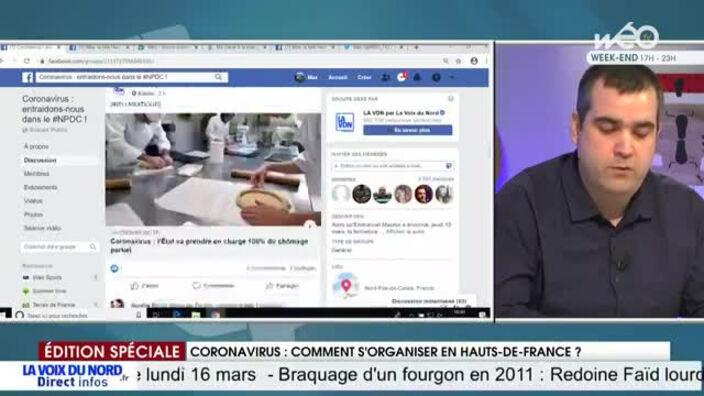
Task: Bookmark the page with the star icon
Action: pos(458,61)
